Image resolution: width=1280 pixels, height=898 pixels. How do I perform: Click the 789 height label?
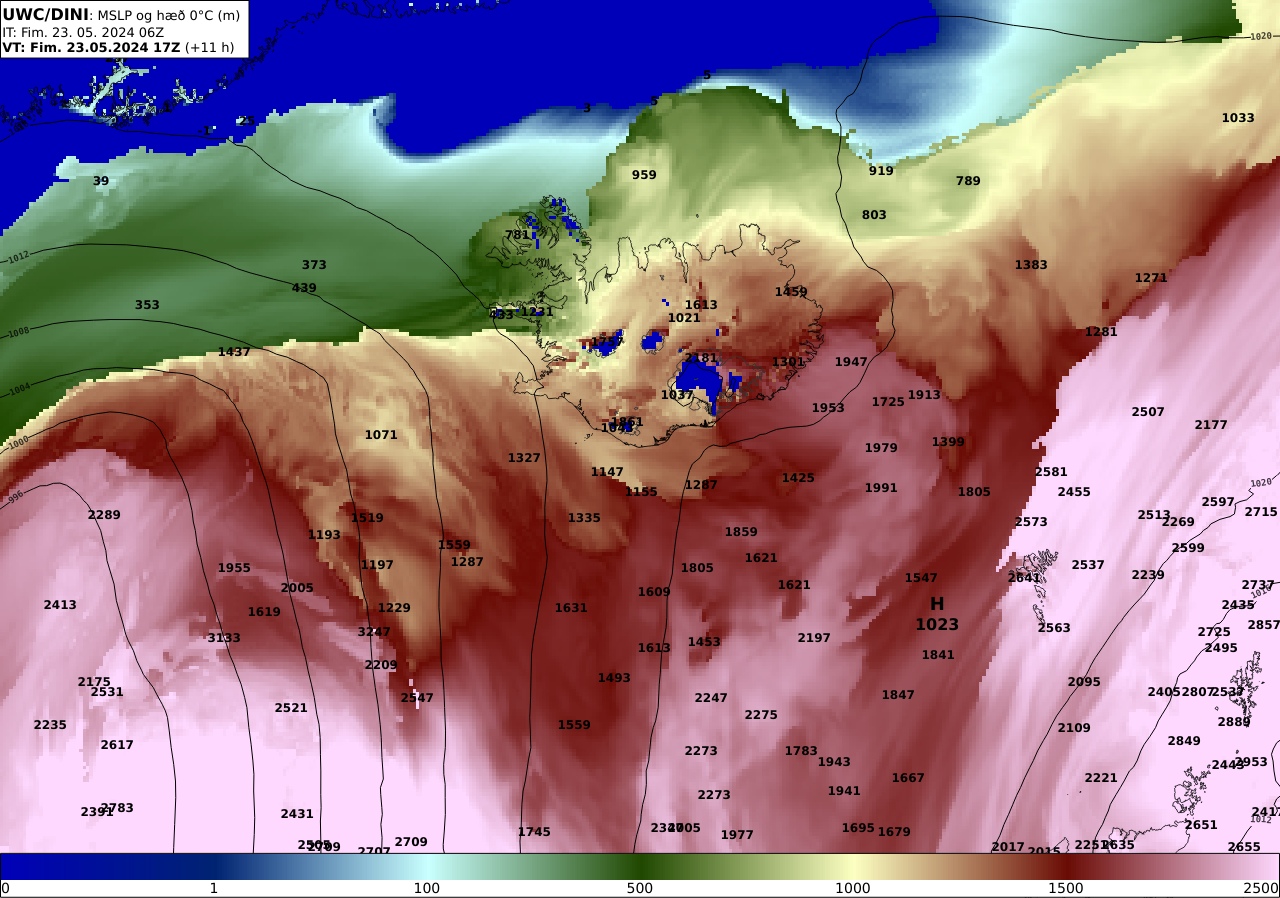pos(968,181)
